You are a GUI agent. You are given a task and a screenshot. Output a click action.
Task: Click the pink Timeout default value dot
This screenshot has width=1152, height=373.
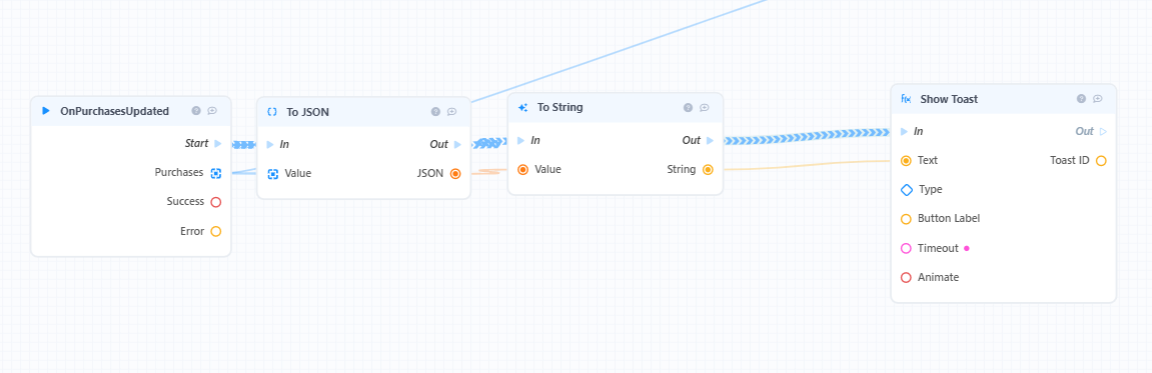tap(967, 248)
